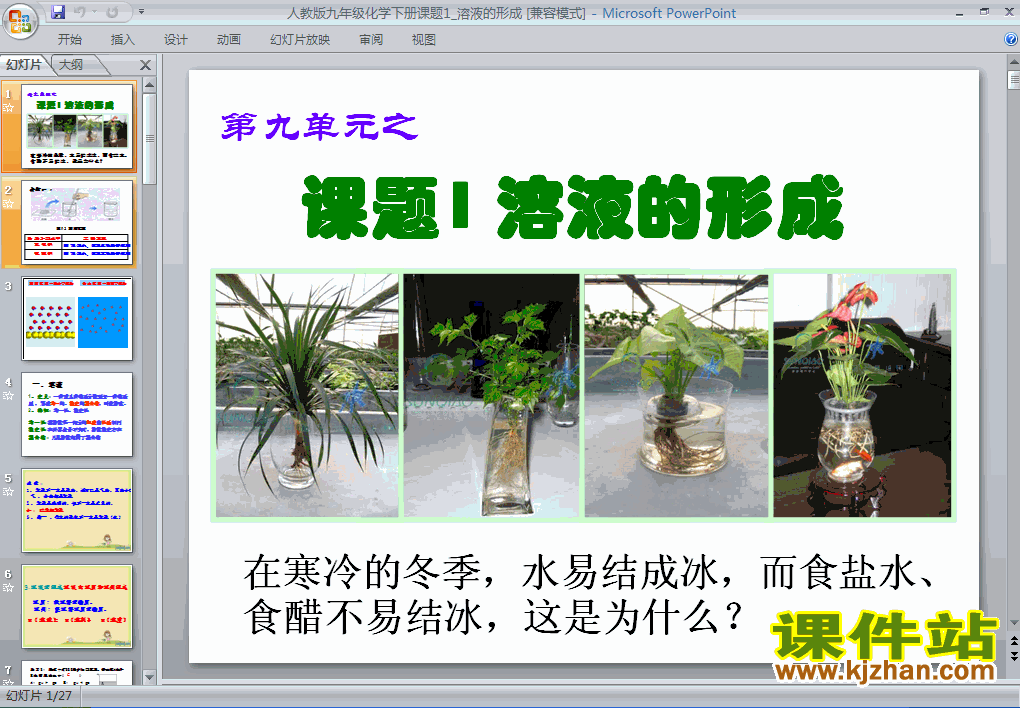Close the slides thumbnail pane
The width and height of the screenshot is (1020, 708).
point(145,65)
